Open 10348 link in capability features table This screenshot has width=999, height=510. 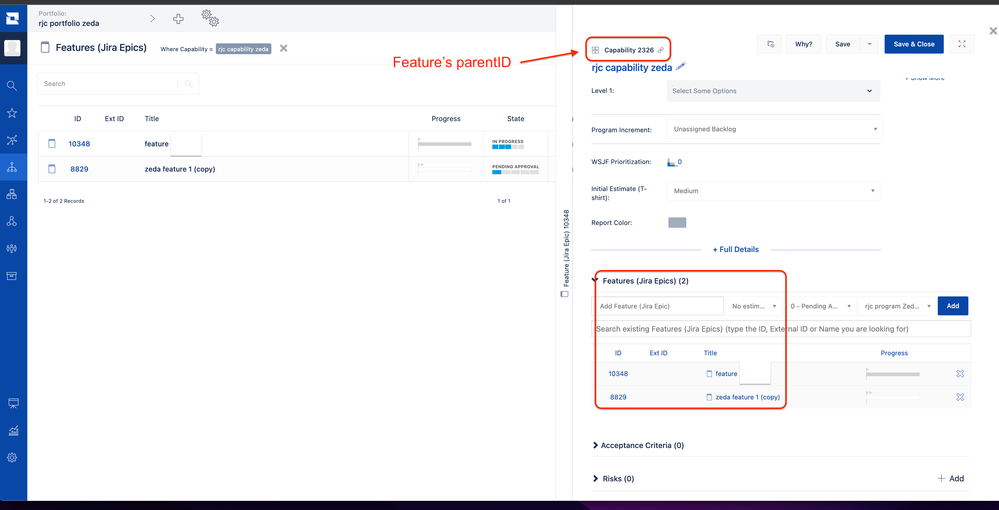(618, 374)
